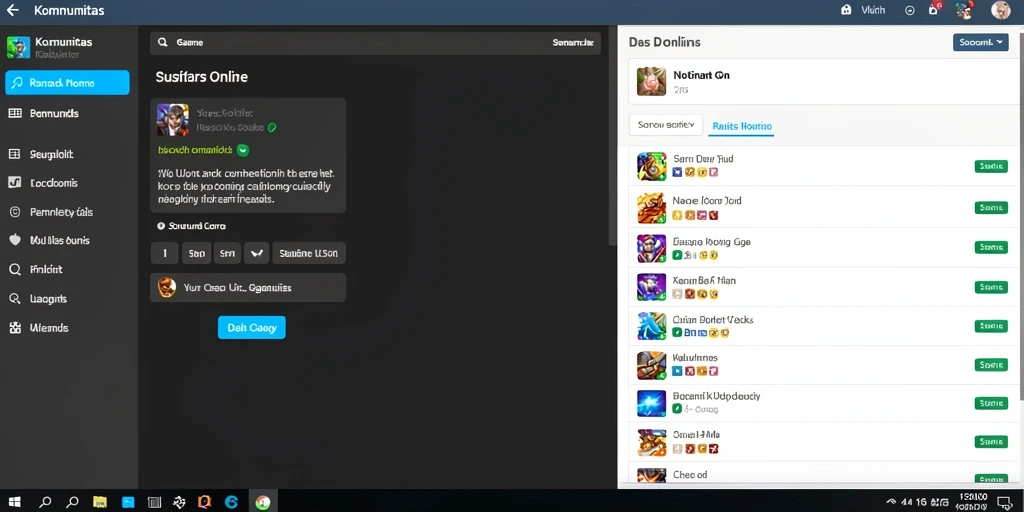The height and width of the screenshot is (512, 1024).
Task: Open the profile avatar at top right
Action: pos(1000,10)
